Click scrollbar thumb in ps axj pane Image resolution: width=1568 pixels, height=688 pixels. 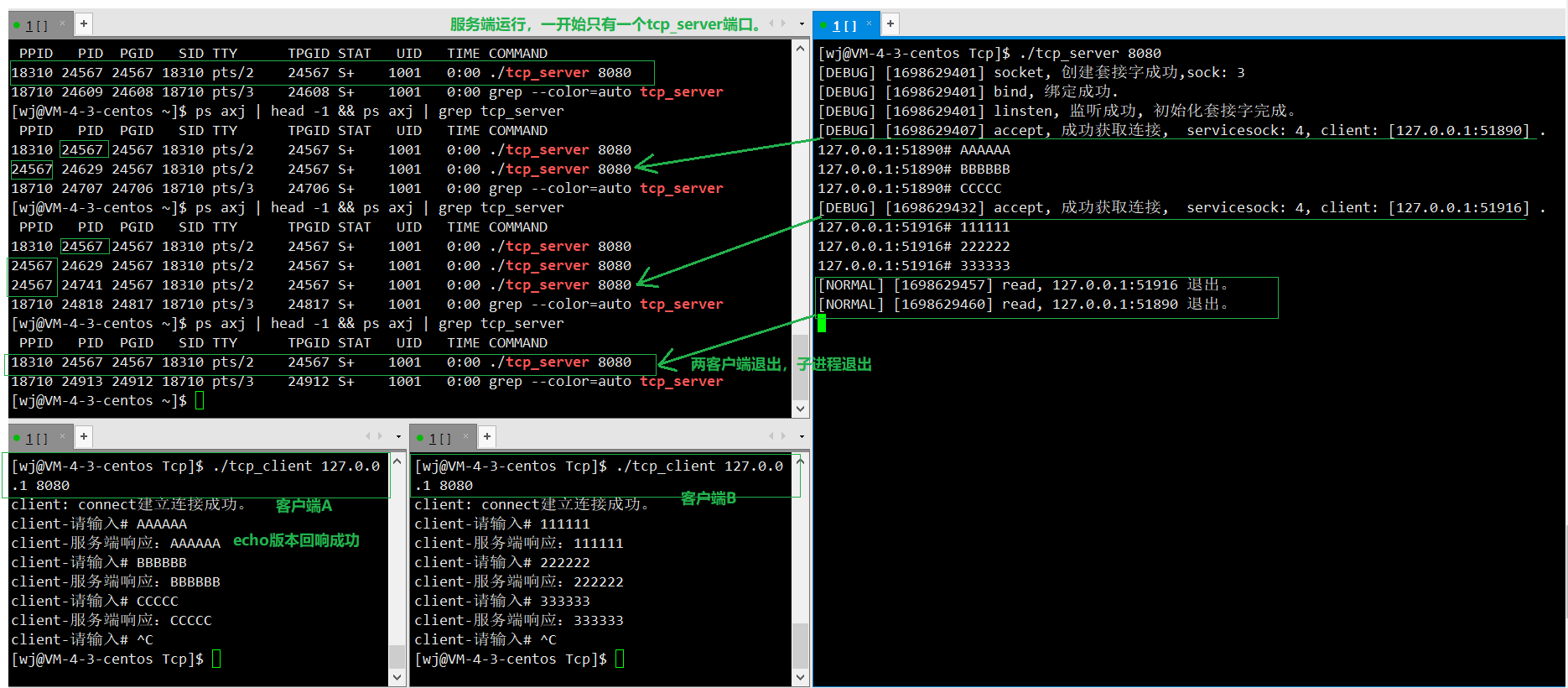coord(801,367)
